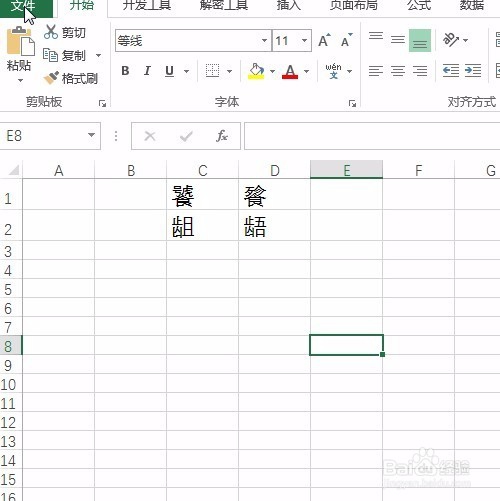The image size is (500, 501).
Task: Decrease indent icon
Action: coord(451,71)
